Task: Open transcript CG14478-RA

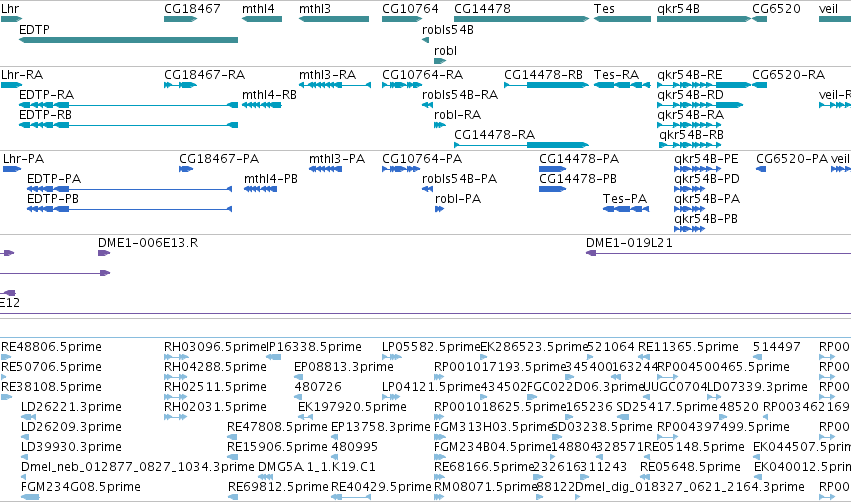Action: pyautogui.click(x=494, y=135)
